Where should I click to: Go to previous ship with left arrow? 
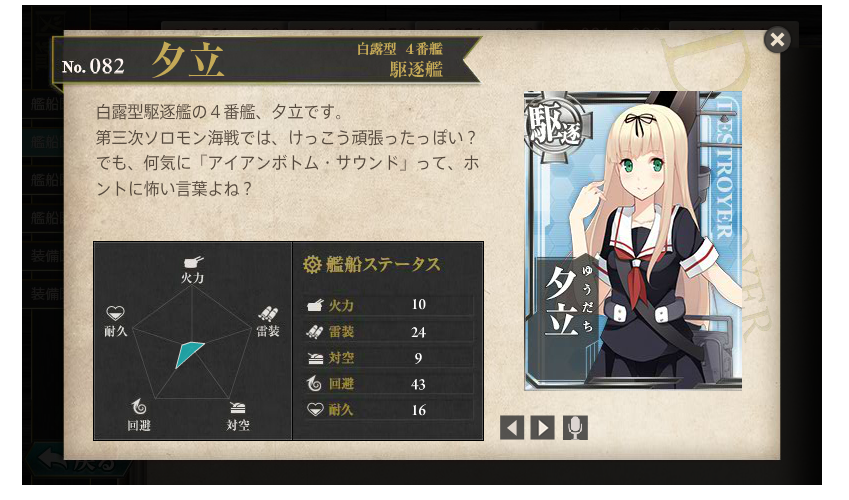pyautogui.click(x=512, y=427)
